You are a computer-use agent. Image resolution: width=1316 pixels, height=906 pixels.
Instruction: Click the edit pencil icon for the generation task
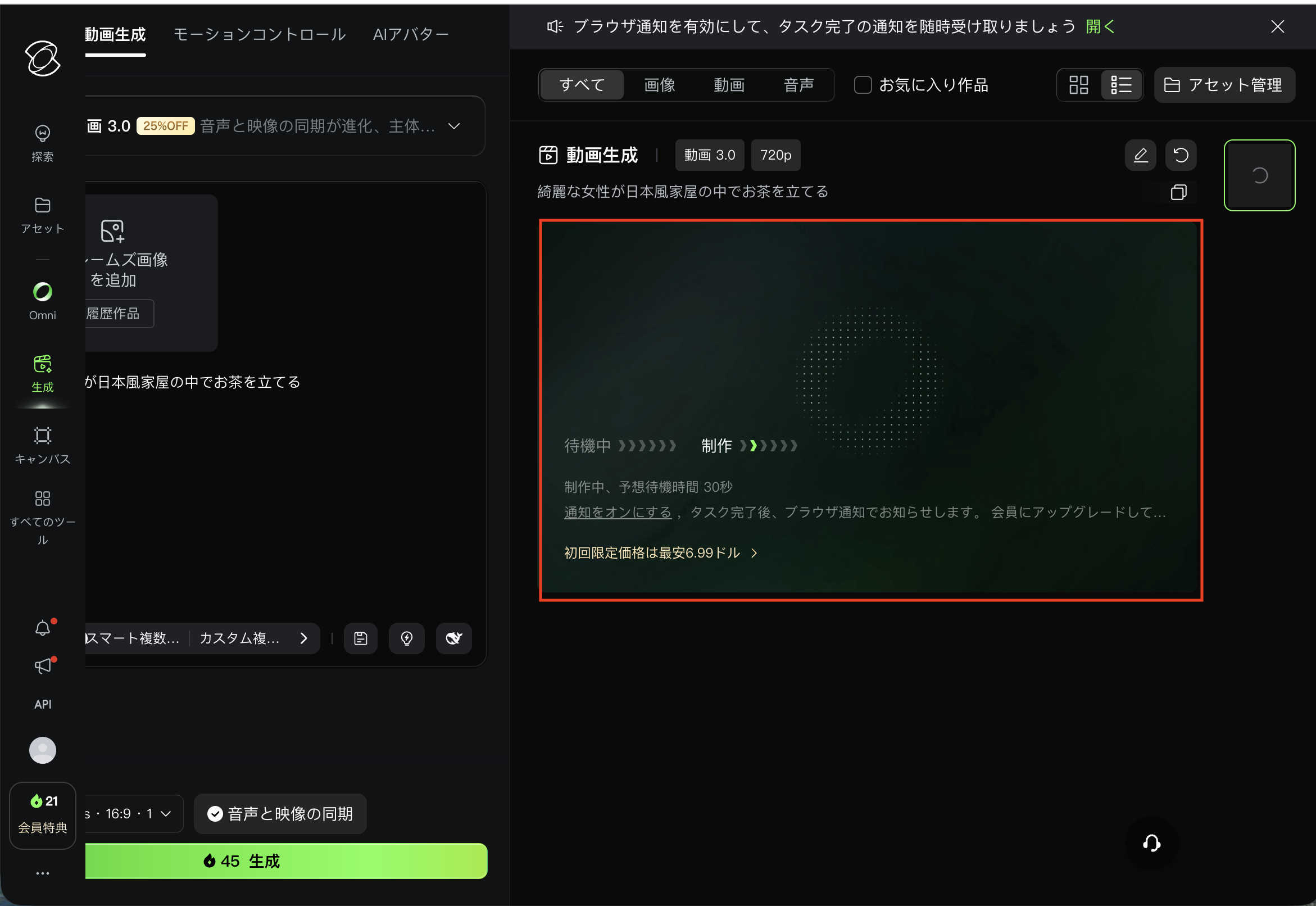coord(1140,155)
